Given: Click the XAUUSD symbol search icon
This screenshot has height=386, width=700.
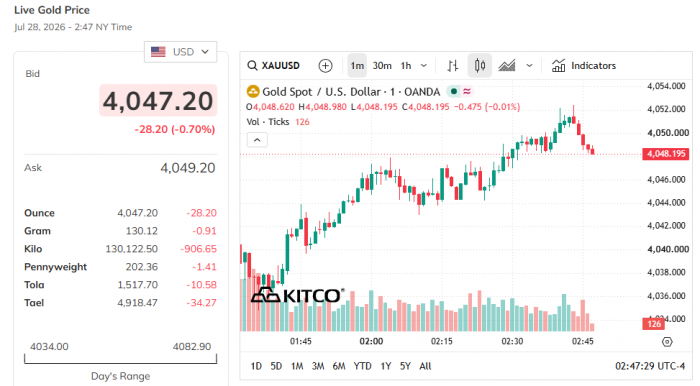Looking at the screenshot, I should point(252,66).
